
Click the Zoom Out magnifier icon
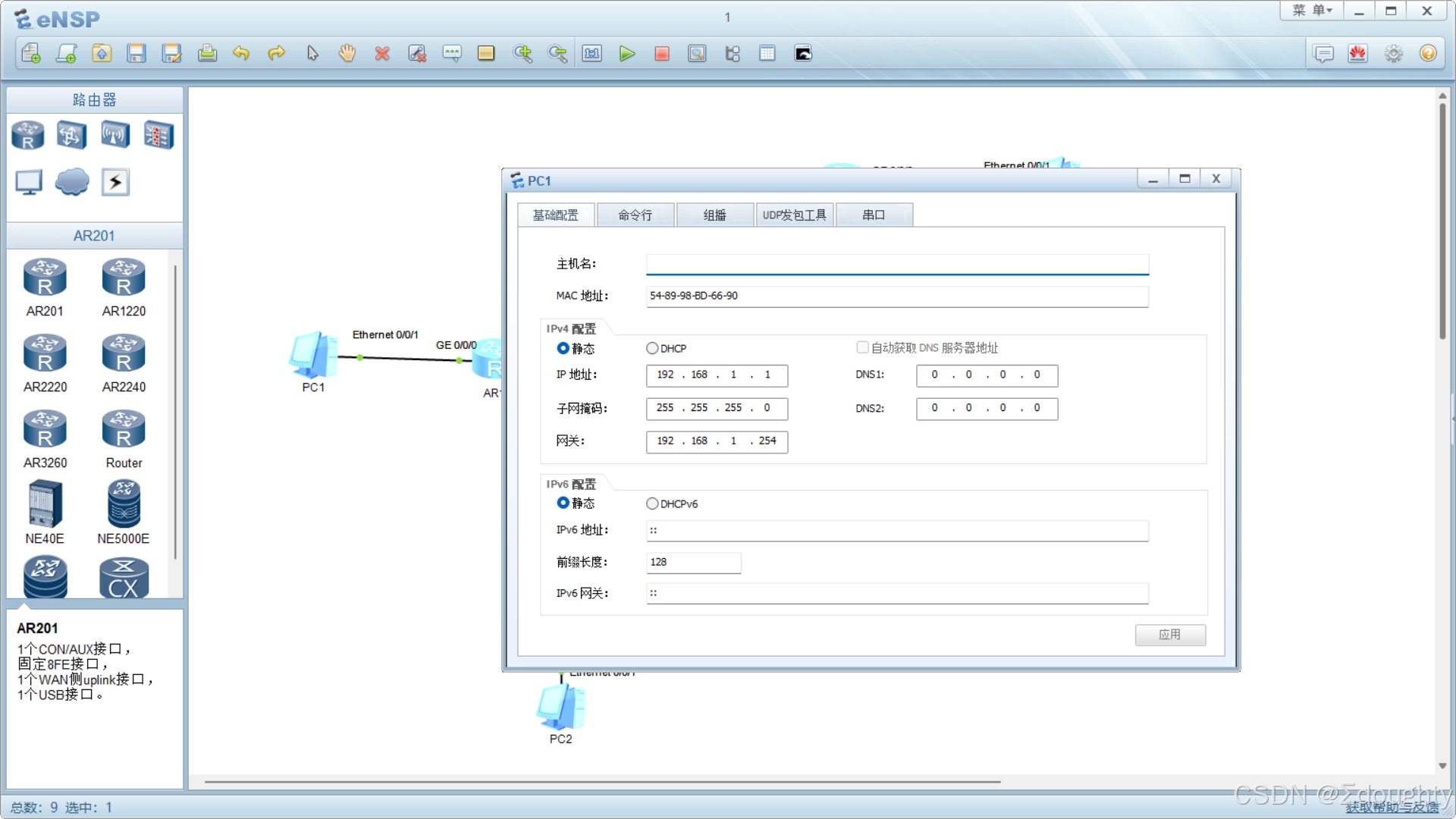557,53
